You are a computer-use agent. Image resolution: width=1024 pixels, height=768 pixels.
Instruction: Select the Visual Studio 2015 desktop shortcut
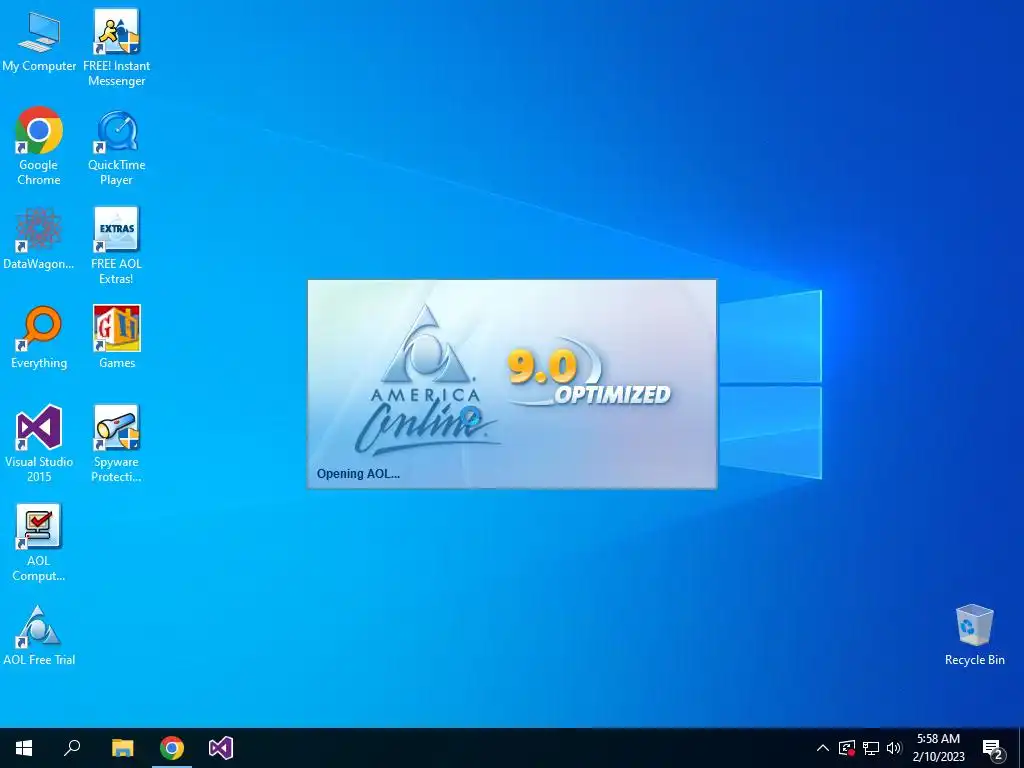39,444
